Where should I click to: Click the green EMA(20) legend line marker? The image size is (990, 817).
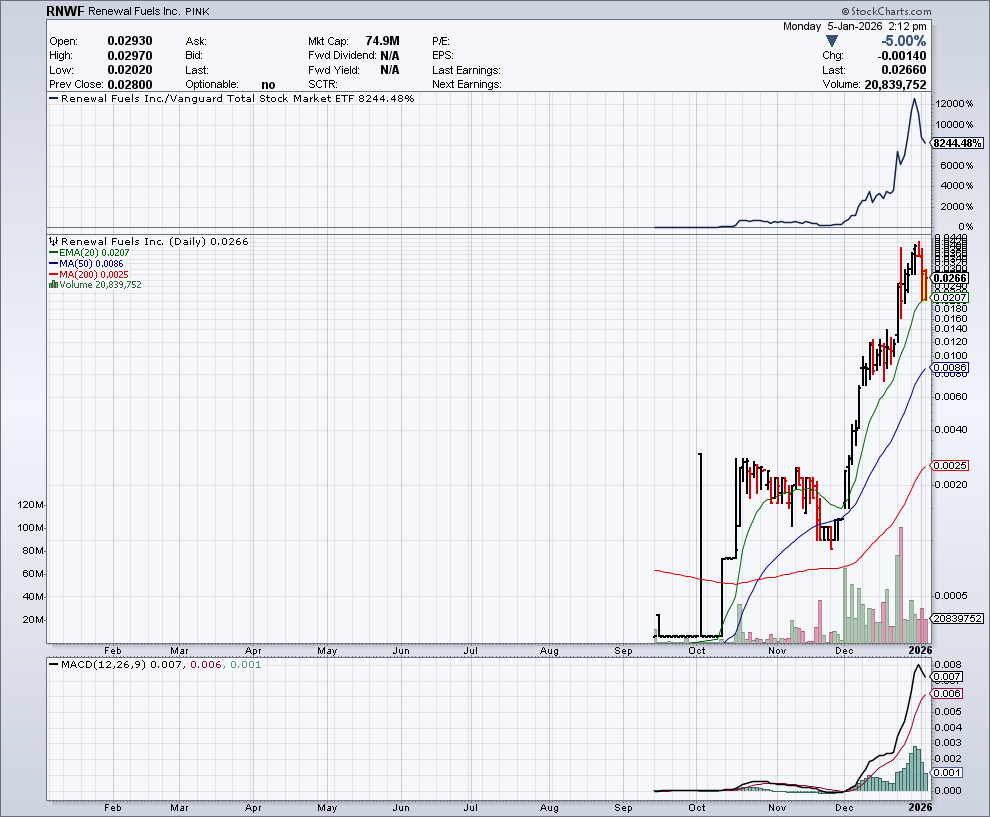click(x=54, y=253)
